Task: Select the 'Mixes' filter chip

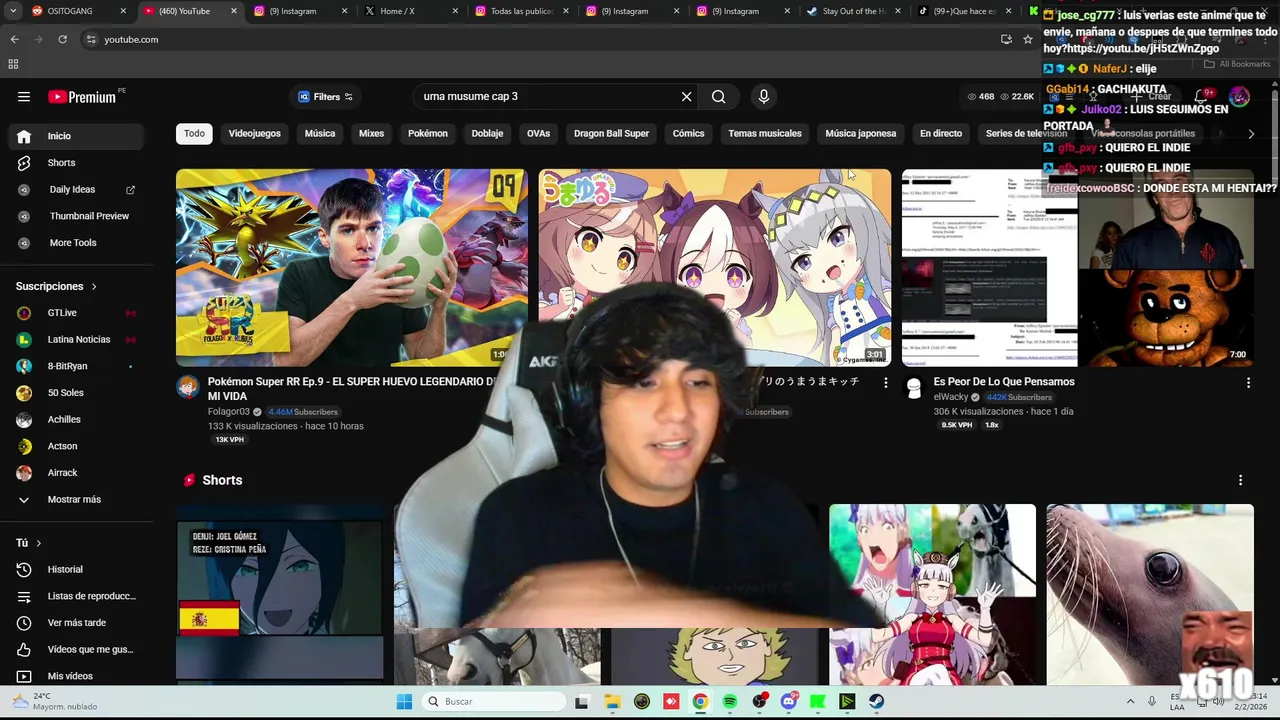Action: pyautogui.click(x=372, y=134)
